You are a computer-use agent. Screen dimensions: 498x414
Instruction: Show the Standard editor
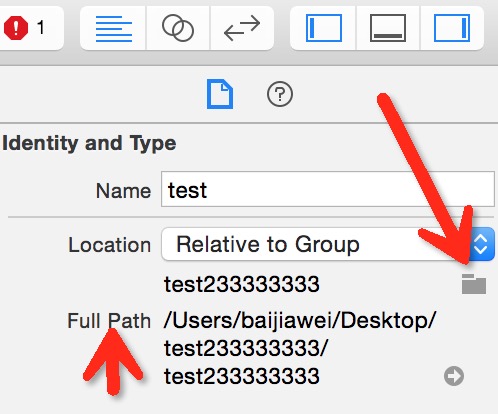tap(113, 28)
